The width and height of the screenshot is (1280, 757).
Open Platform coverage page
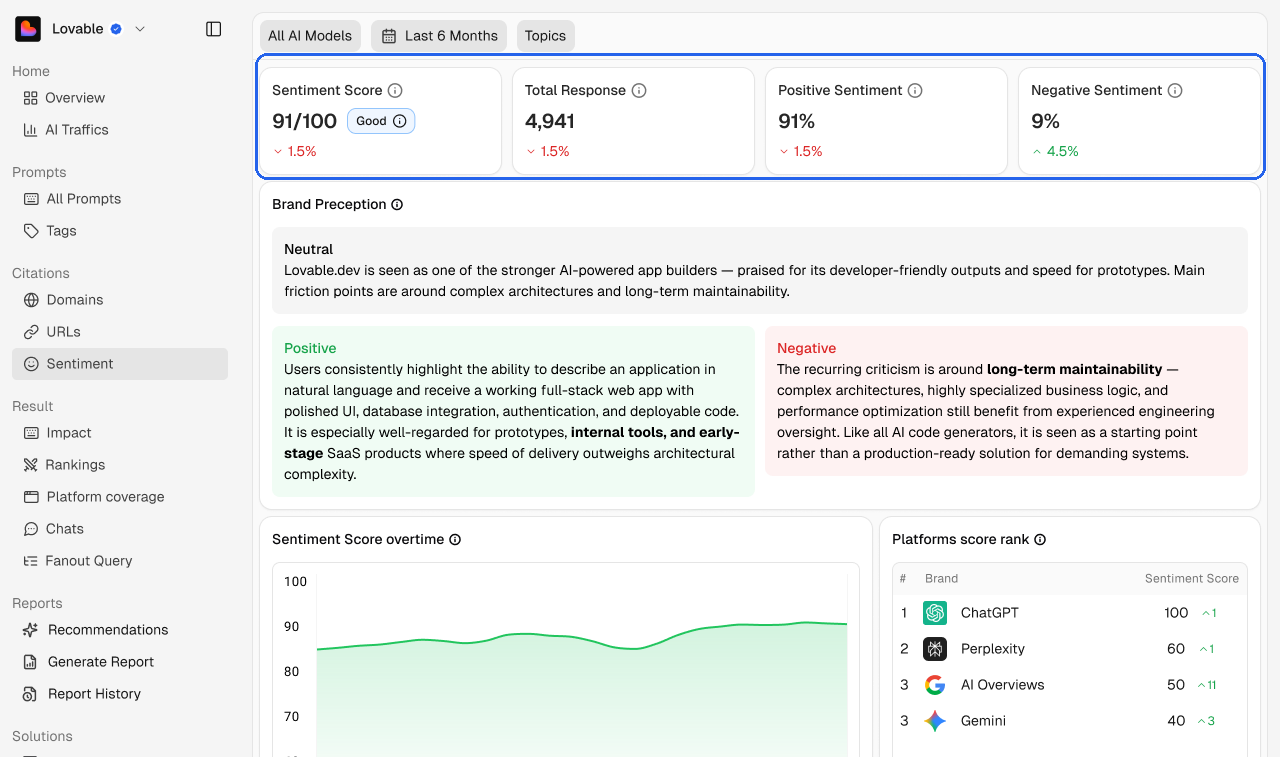point(120,497)
